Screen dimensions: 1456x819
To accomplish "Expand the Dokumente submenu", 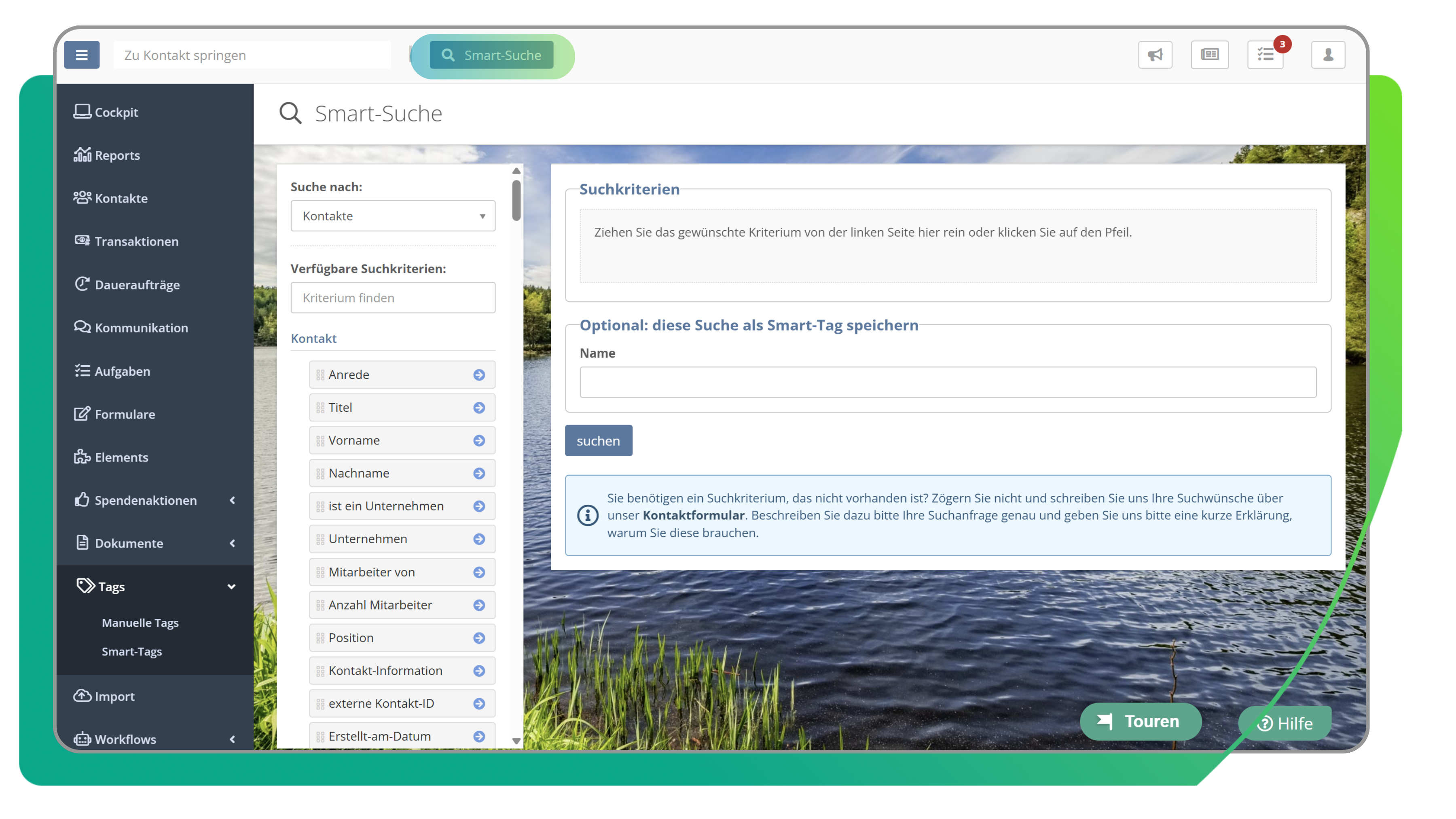I will point(232,543).
